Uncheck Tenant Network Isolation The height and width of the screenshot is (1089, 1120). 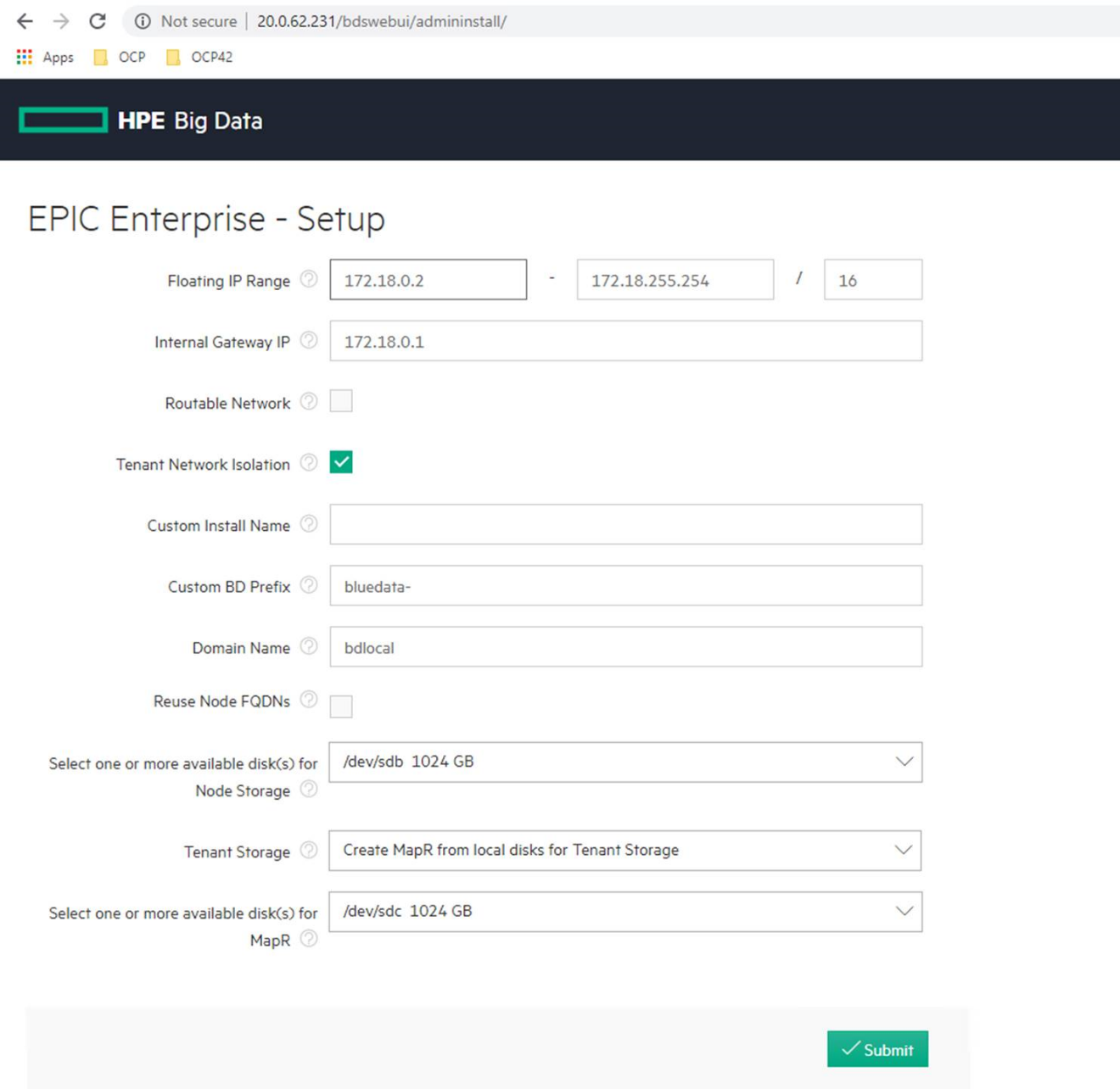point(341,462)
